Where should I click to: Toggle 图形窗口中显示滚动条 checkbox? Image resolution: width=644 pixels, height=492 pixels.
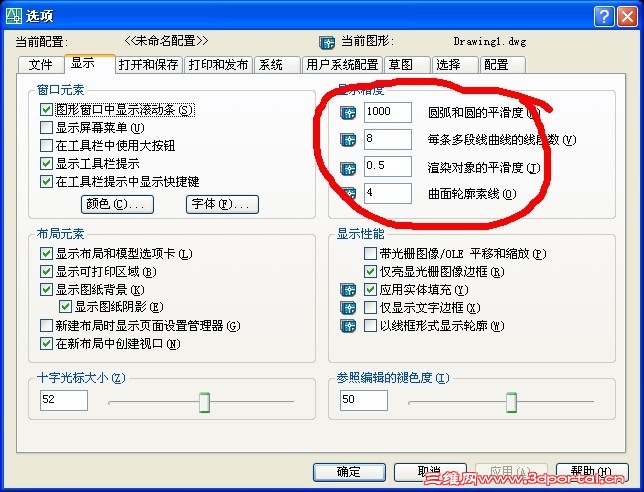[x=46, y=110]
